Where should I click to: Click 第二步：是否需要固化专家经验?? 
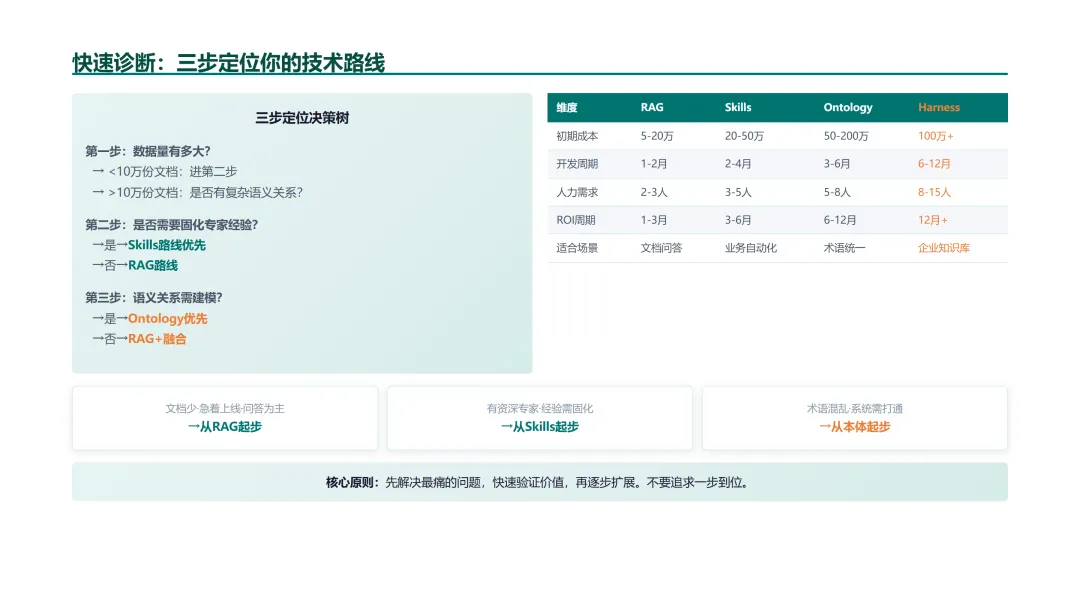click(x=172, y=224)
